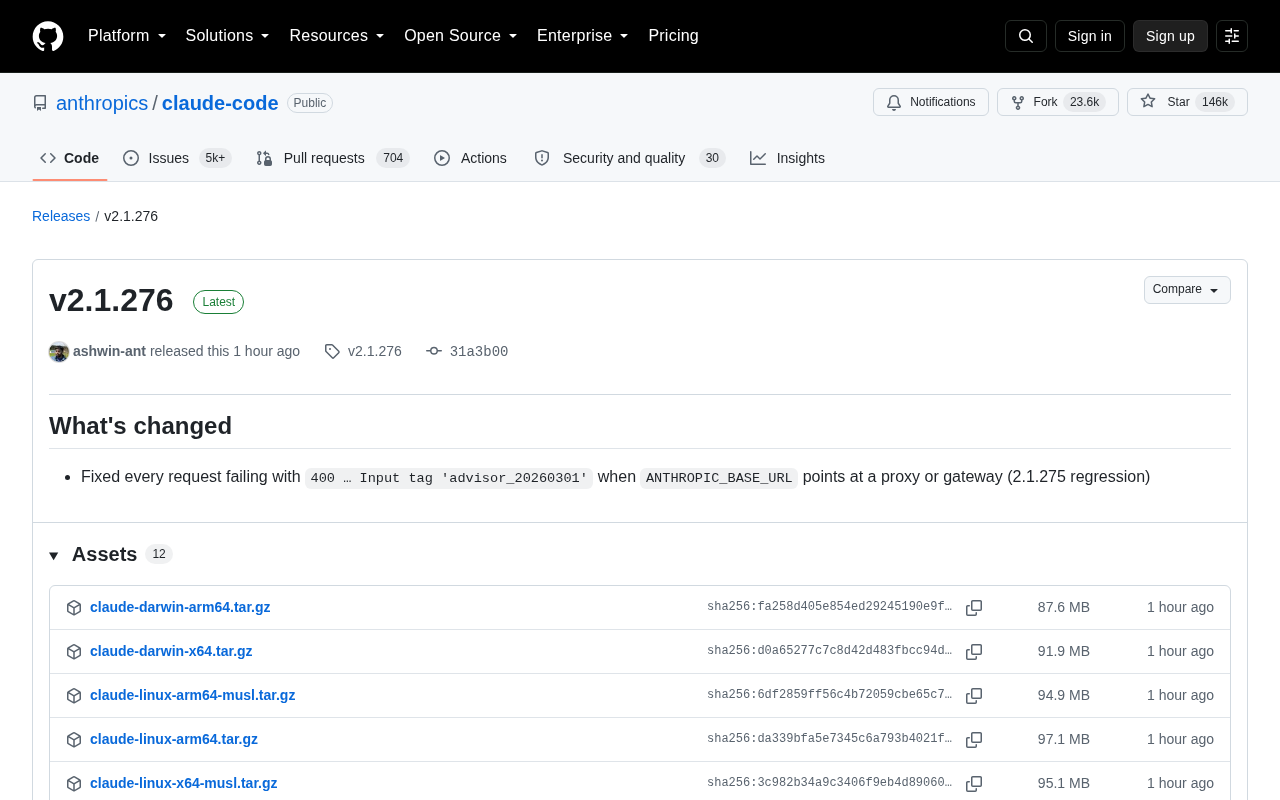1280x800 pixels.
Task: Click the package icon for claude-darwin-arm64.tar.gz
Action: (x=74, y=608)
